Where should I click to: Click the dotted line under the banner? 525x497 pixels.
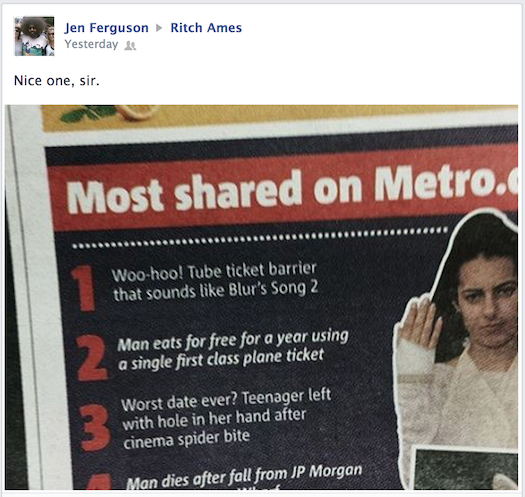[259, 238]
